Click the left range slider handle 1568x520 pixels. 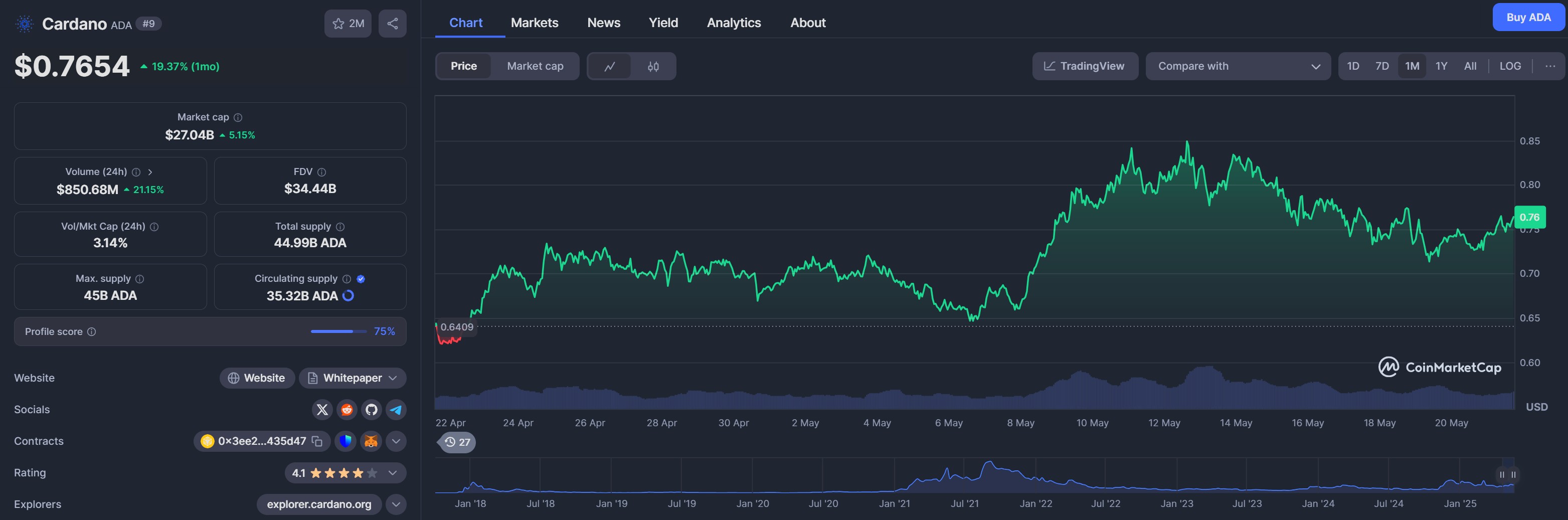click(1502, 475)
